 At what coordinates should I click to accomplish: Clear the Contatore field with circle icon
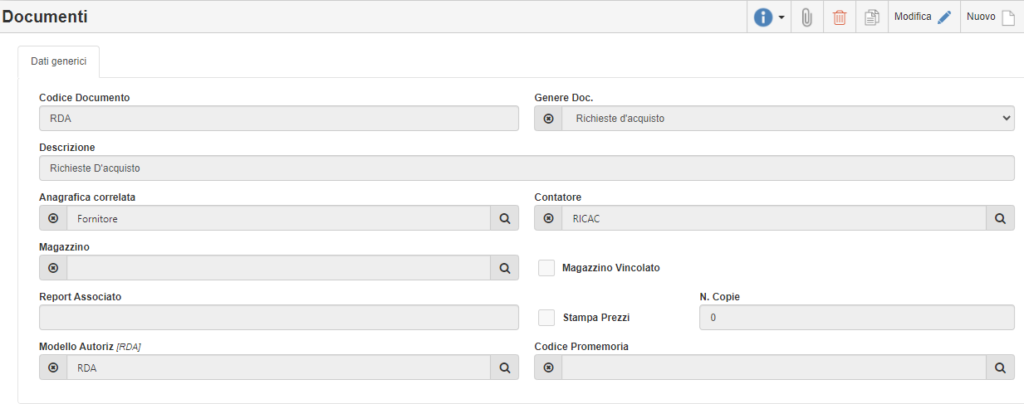pos(549,218)
